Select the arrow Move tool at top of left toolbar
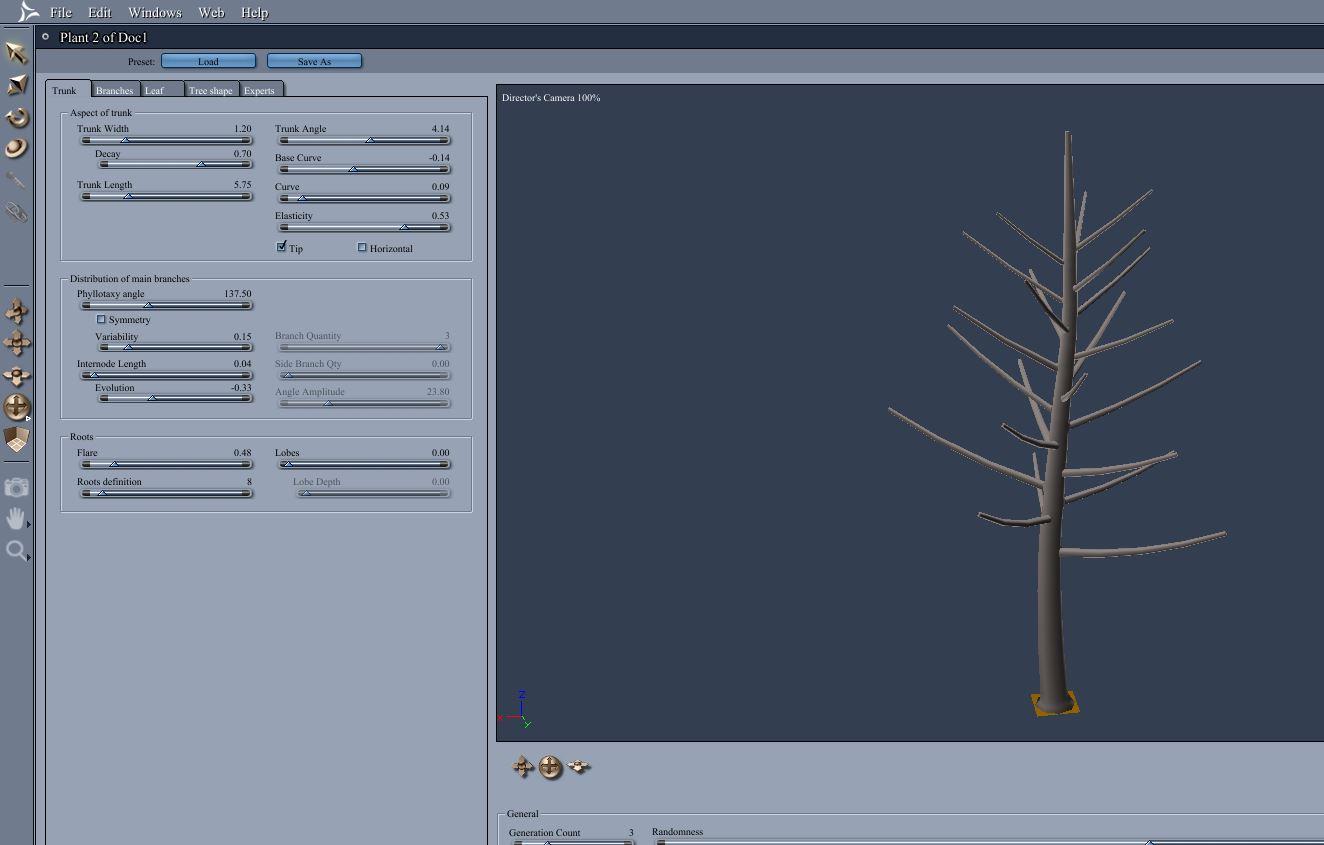Screen dimensions: 1324x845 pyautogui.click(x=16, y=52)
